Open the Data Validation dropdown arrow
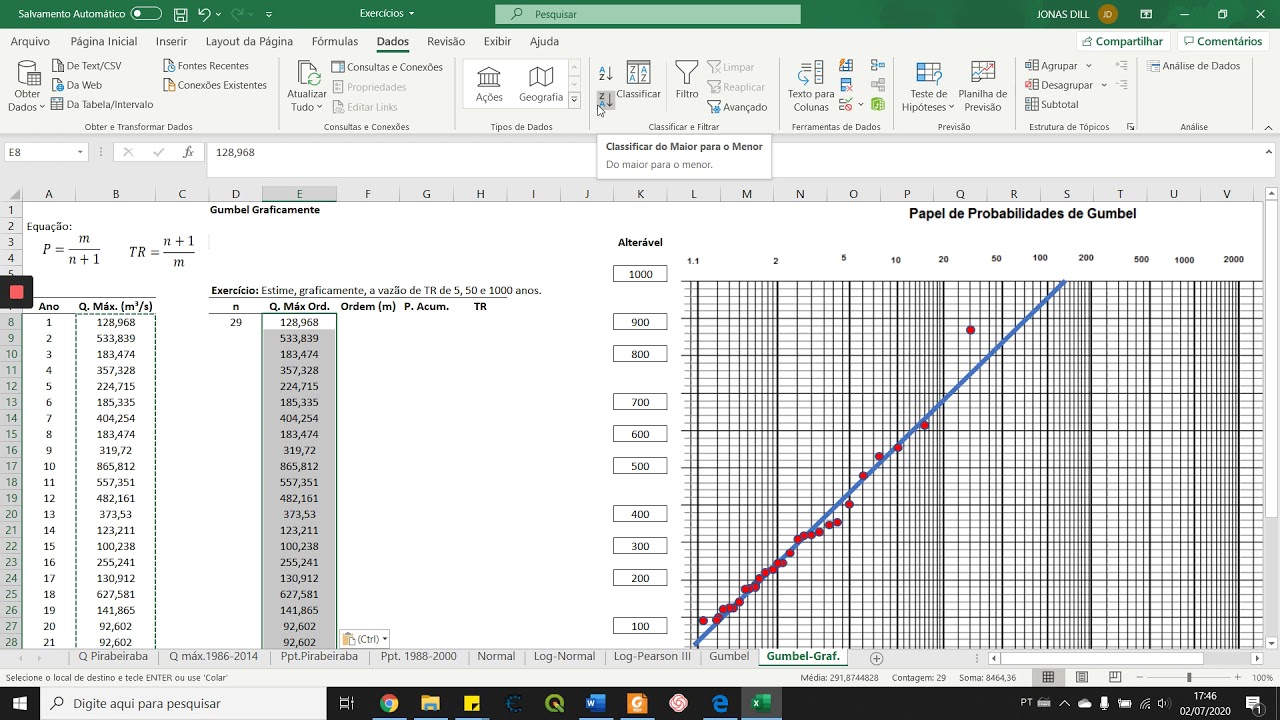This screenshot has width=1280, height=720. [x=861, y=104]
